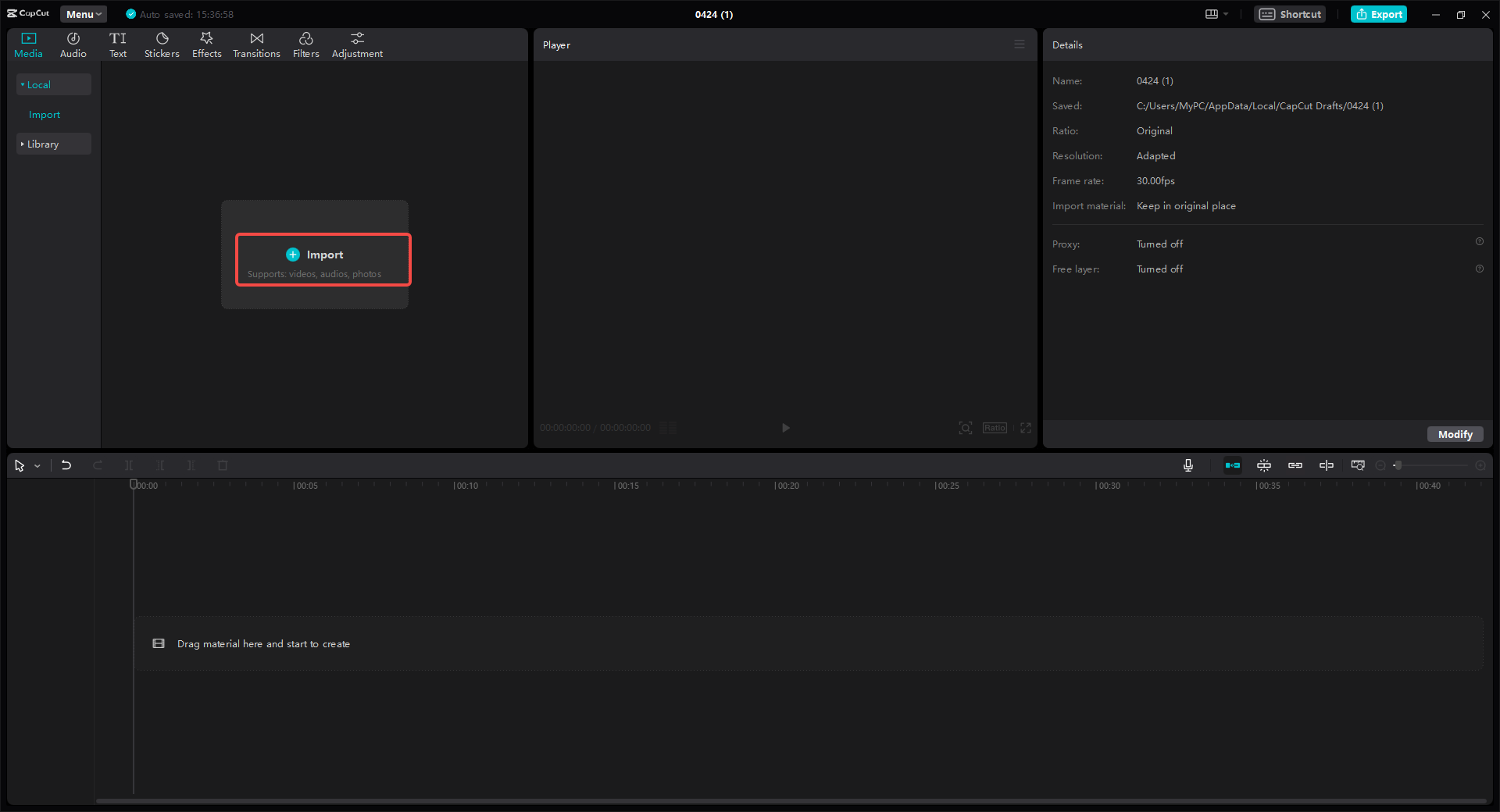Open the Menu dropdown
The width and height of the screenshot is (1500, 812).
83,14
